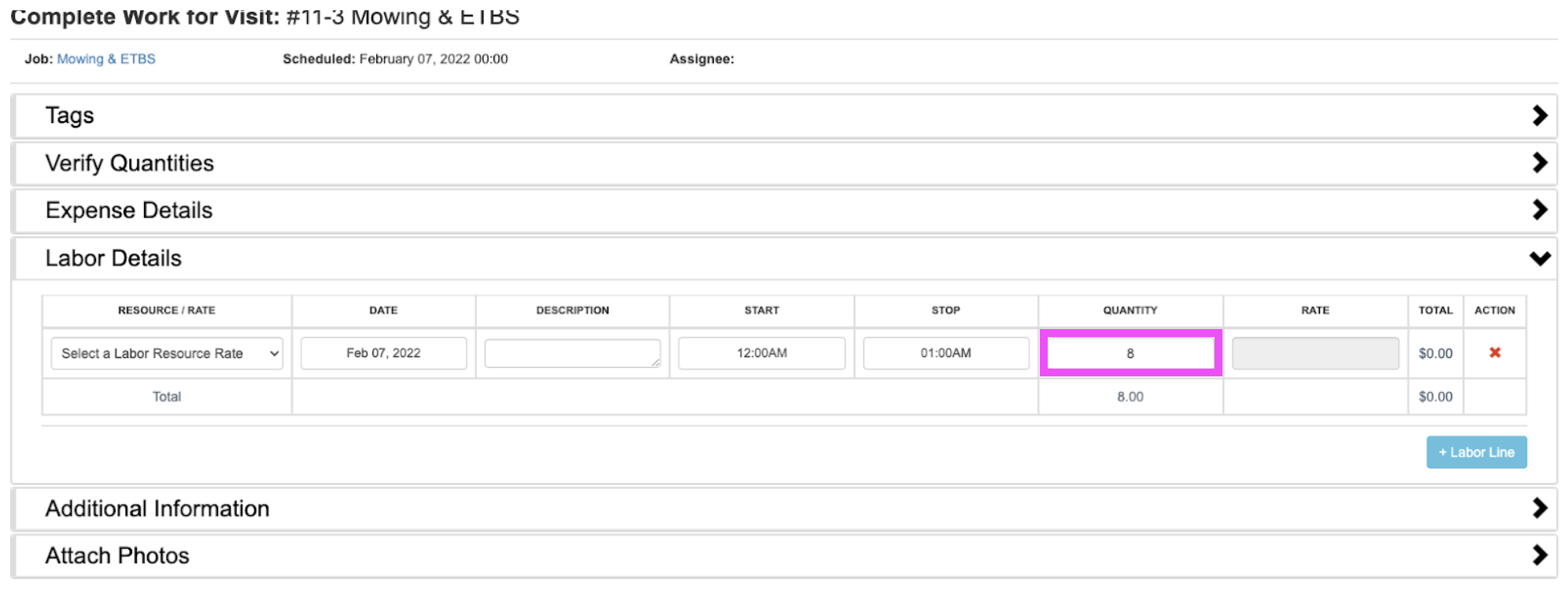The image size is (1568, 589).
Task: Click the Attach Photos section heading
Action: click(x=117, y=556)
